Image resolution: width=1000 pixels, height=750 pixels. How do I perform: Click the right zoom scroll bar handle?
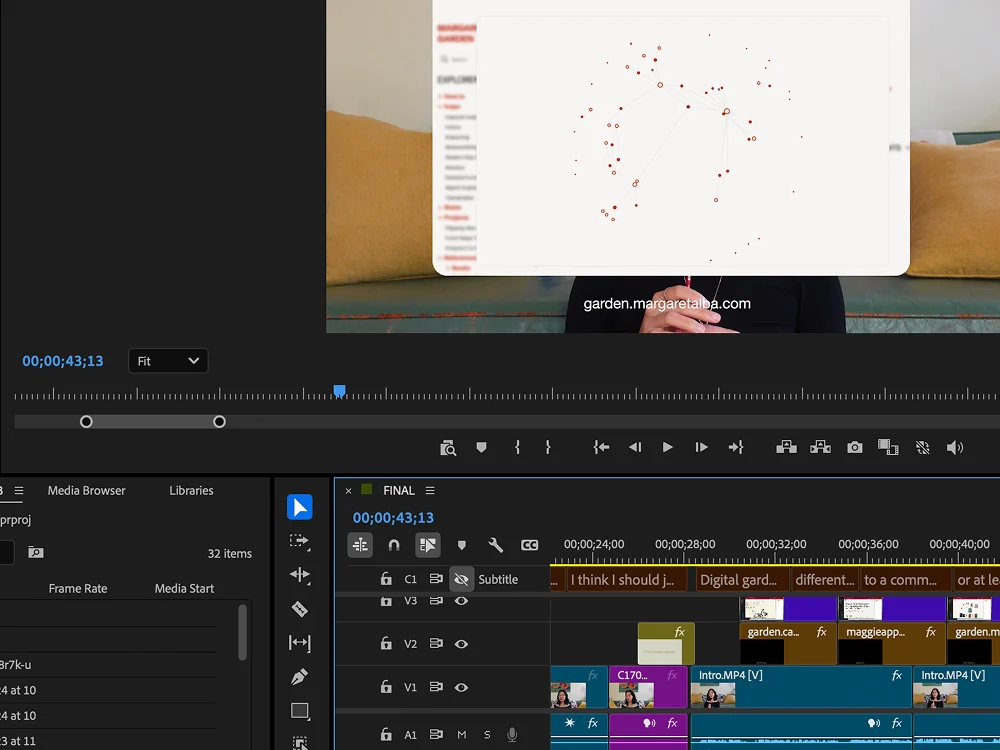(219, 422)
